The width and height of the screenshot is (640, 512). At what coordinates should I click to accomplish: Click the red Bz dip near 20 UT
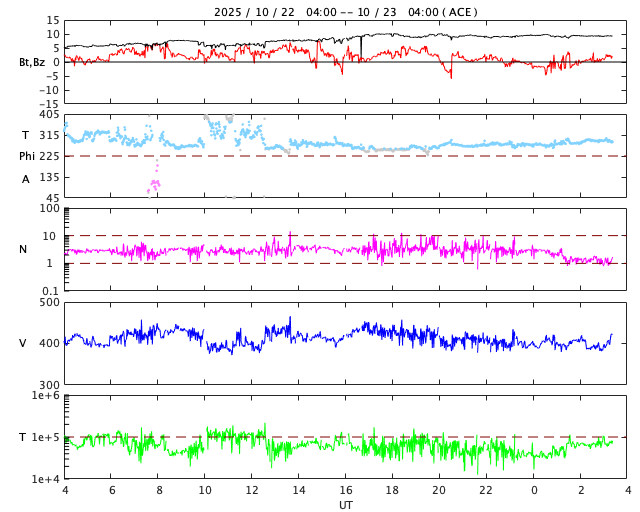[451, 74]
